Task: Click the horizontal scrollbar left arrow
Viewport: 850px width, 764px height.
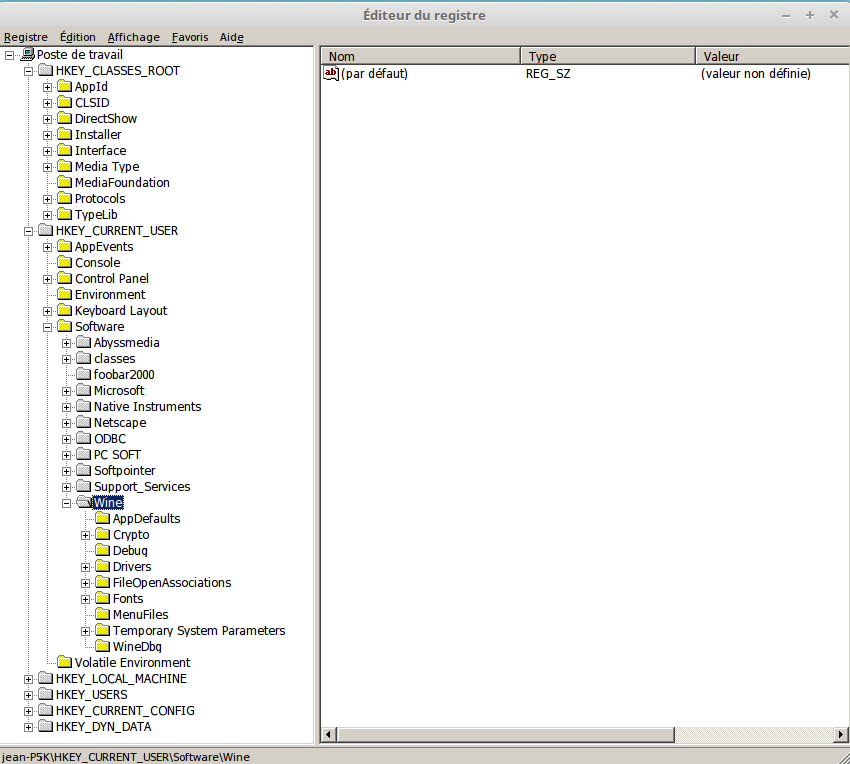Action: (x=328, y=735)
